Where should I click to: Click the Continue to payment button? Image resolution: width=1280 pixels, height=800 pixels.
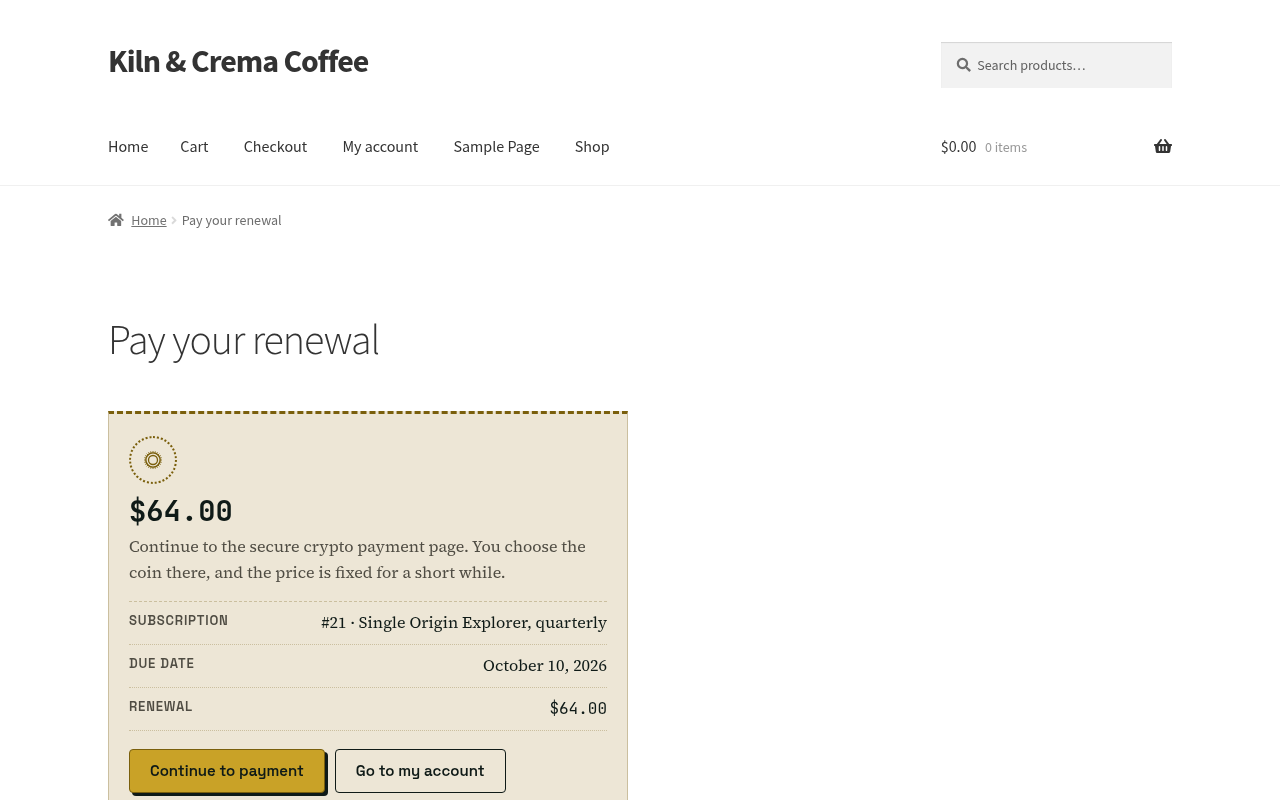[227, 771]
